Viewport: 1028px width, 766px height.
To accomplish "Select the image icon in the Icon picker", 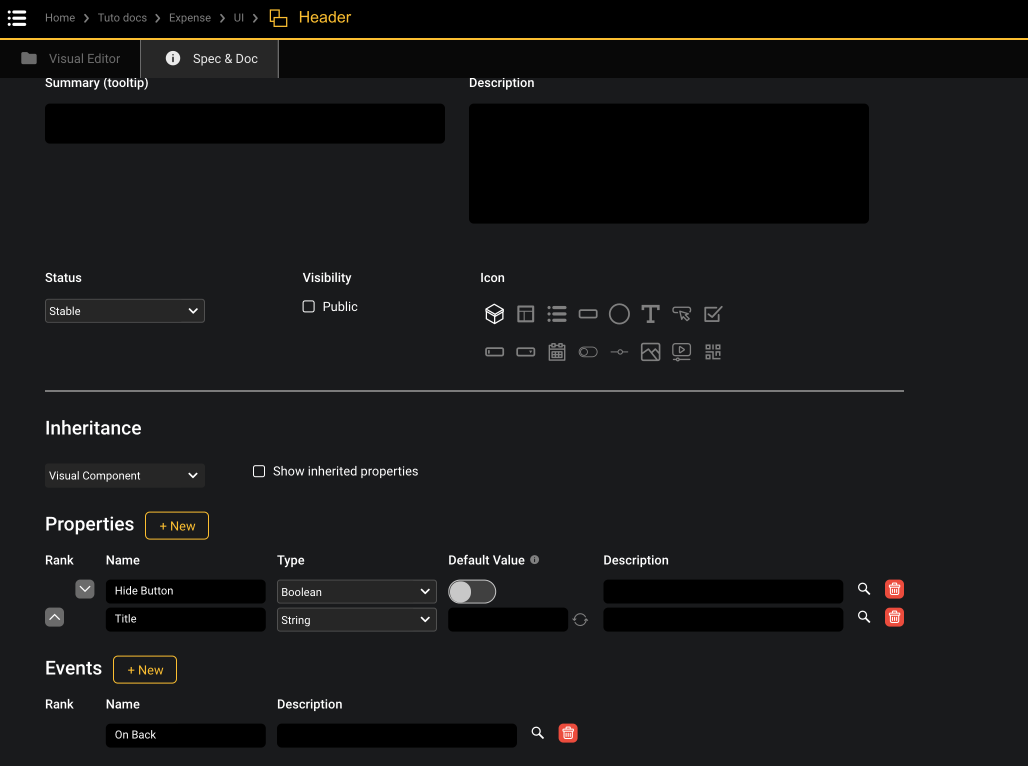I will click(x=650, y=351).
